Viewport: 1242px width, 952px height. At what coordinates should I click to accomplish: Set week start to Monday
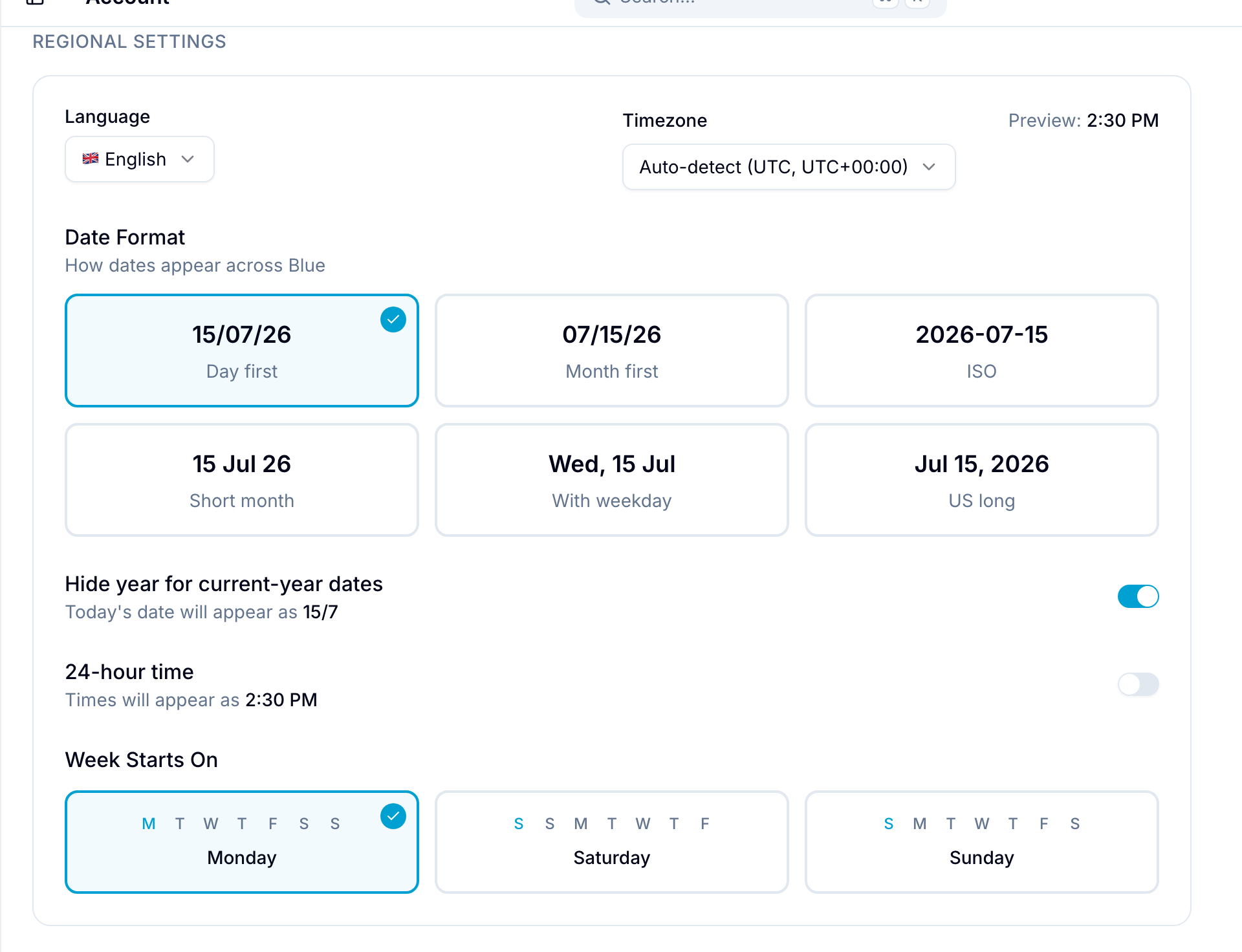(242, 842)
